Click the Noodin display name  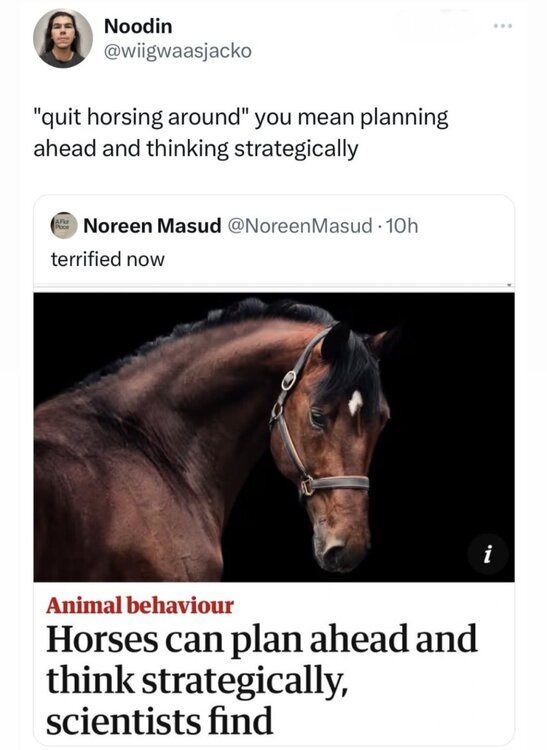point(138,26)
